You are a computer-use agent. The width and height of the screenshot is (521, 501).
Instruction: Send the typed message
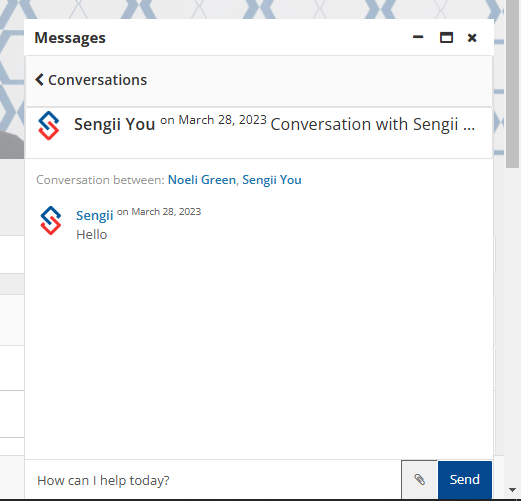point(465,480)
